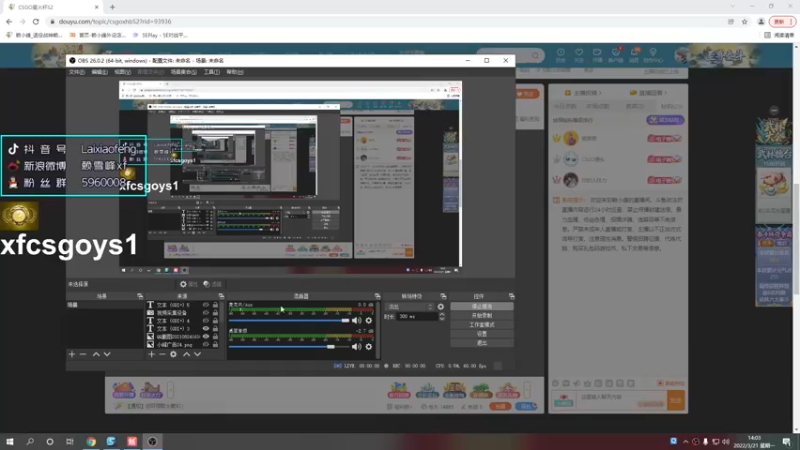Open Settings from the Controls dock
This screenshot has width=800, height=450.
tap(482, 334)
